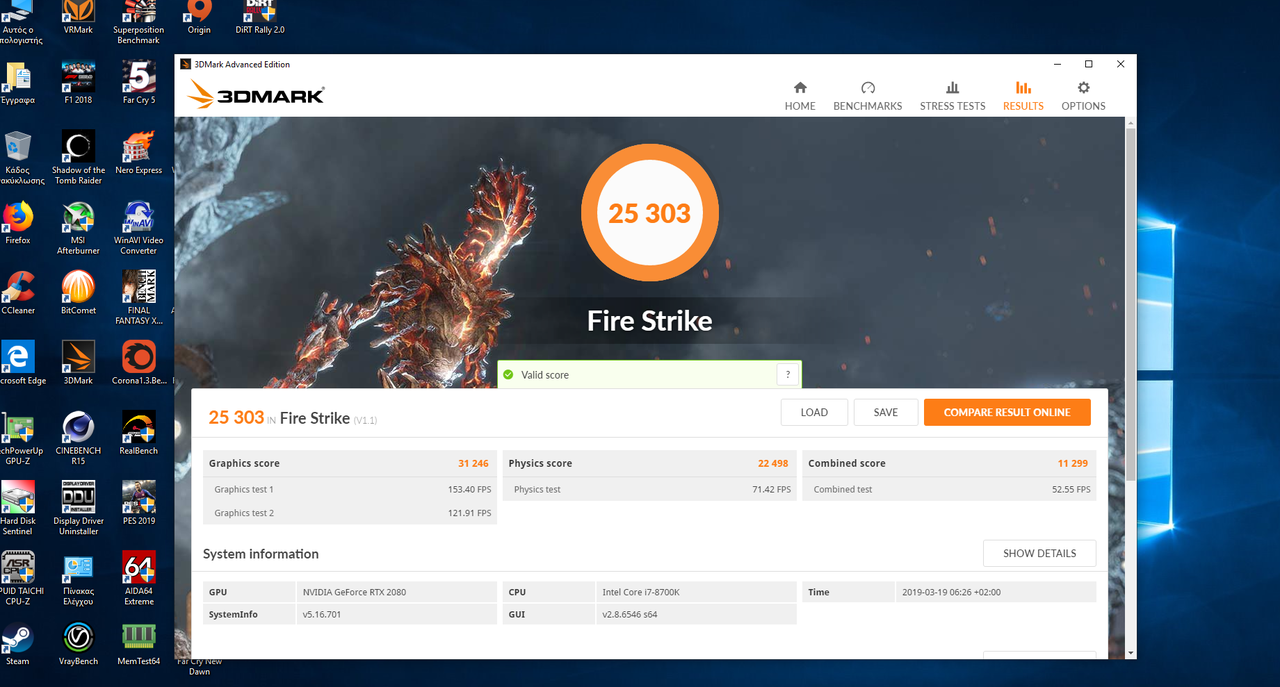Screen dimensions: 1280x687
Task: Launch the AIDA64 Extreme desktop icon
Action: pyautogui.click(x=138, y=578)
